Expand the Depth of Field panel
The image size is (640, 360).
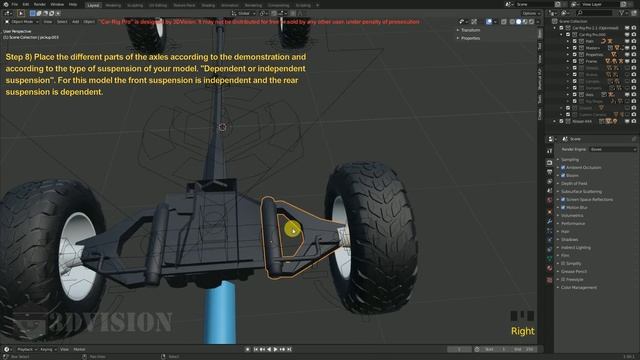[x=573, y=184]
